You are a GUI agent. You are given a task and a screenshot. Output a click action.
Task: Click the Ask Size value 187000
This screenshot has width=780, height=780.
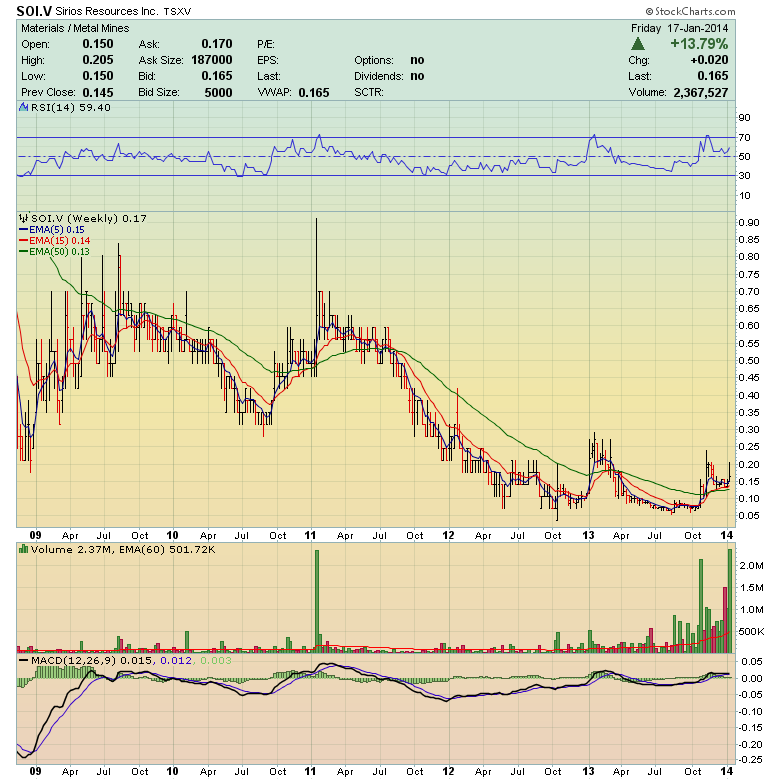pos(212,60)
